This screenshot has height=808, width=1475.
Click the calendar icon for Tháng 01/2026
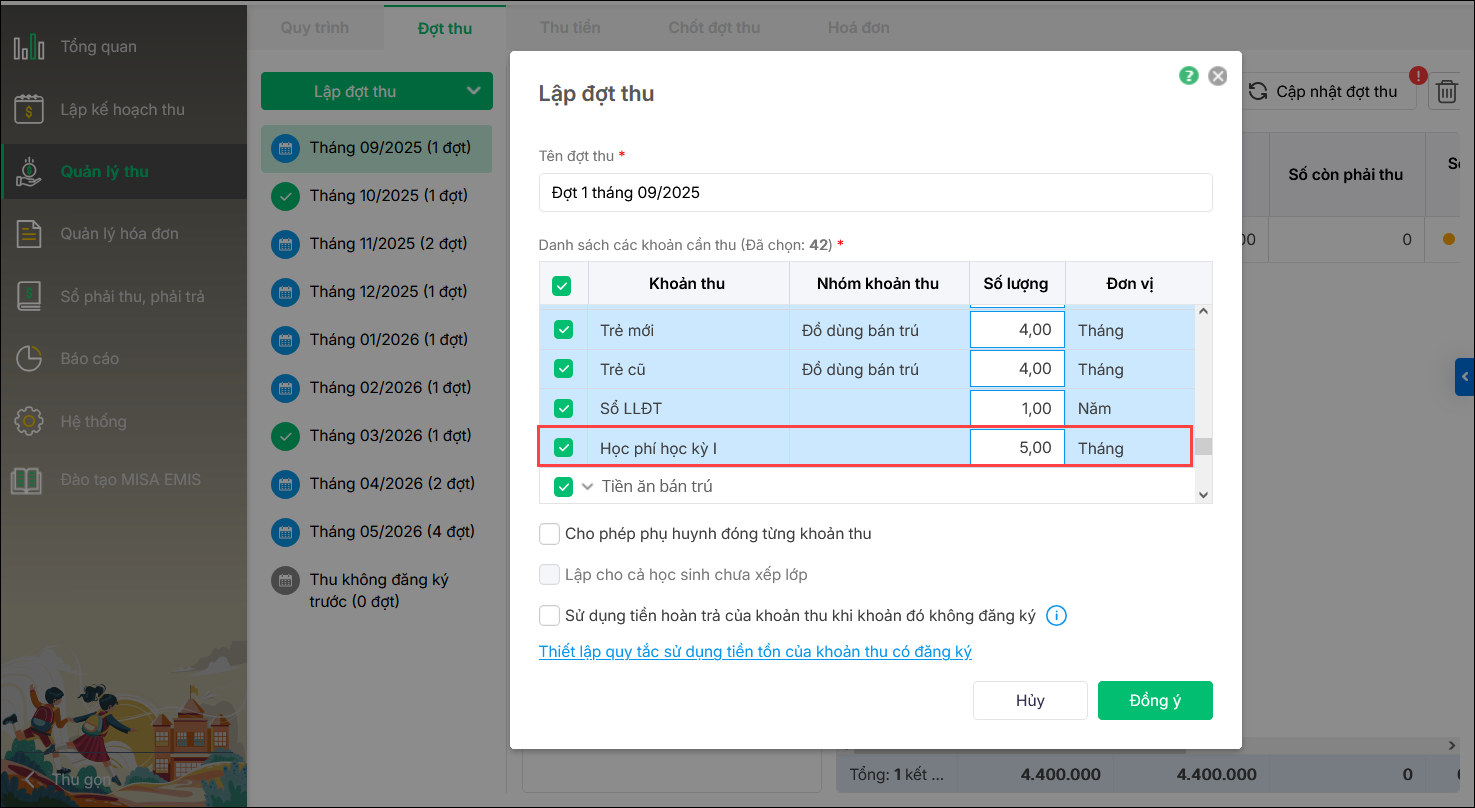click(285, 341)
